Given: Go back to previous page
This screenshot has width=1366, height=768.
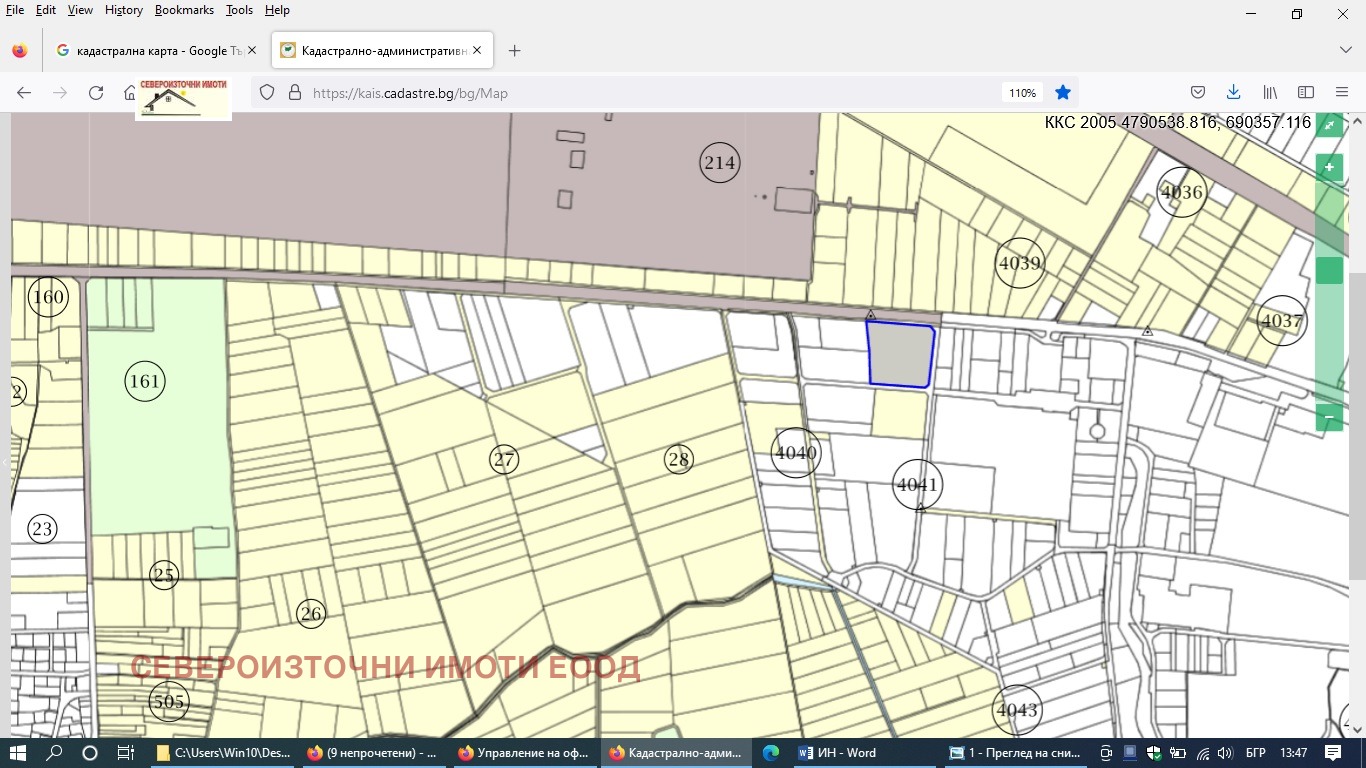Looking at the screenshot, I should [x=24, y=93].
